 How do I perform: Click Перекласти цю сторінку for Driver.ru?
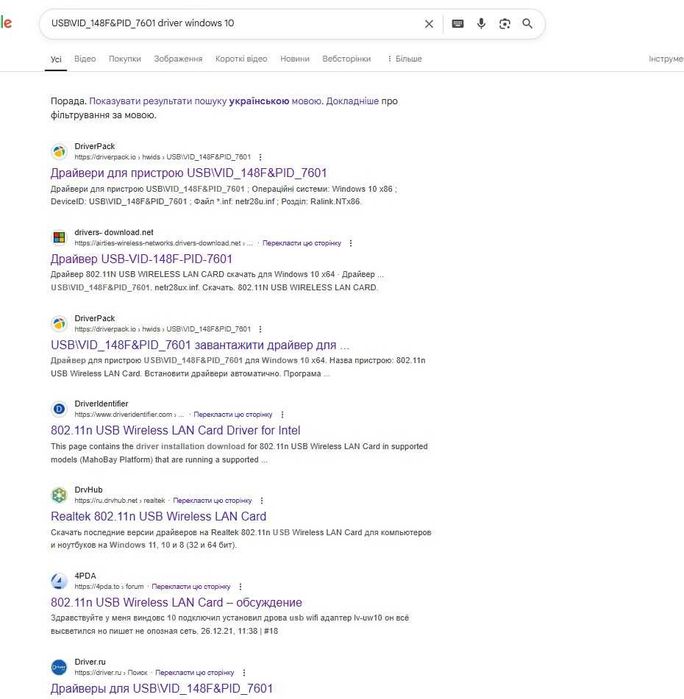pos(194,673)
